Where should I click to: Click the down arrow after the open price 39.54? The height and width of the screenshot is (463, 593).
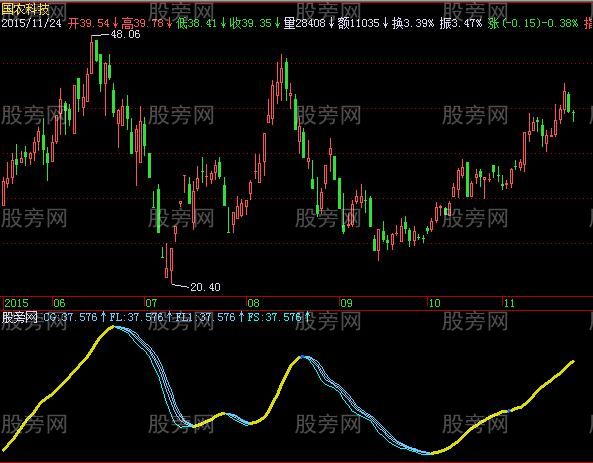click(x=115, y=23)
